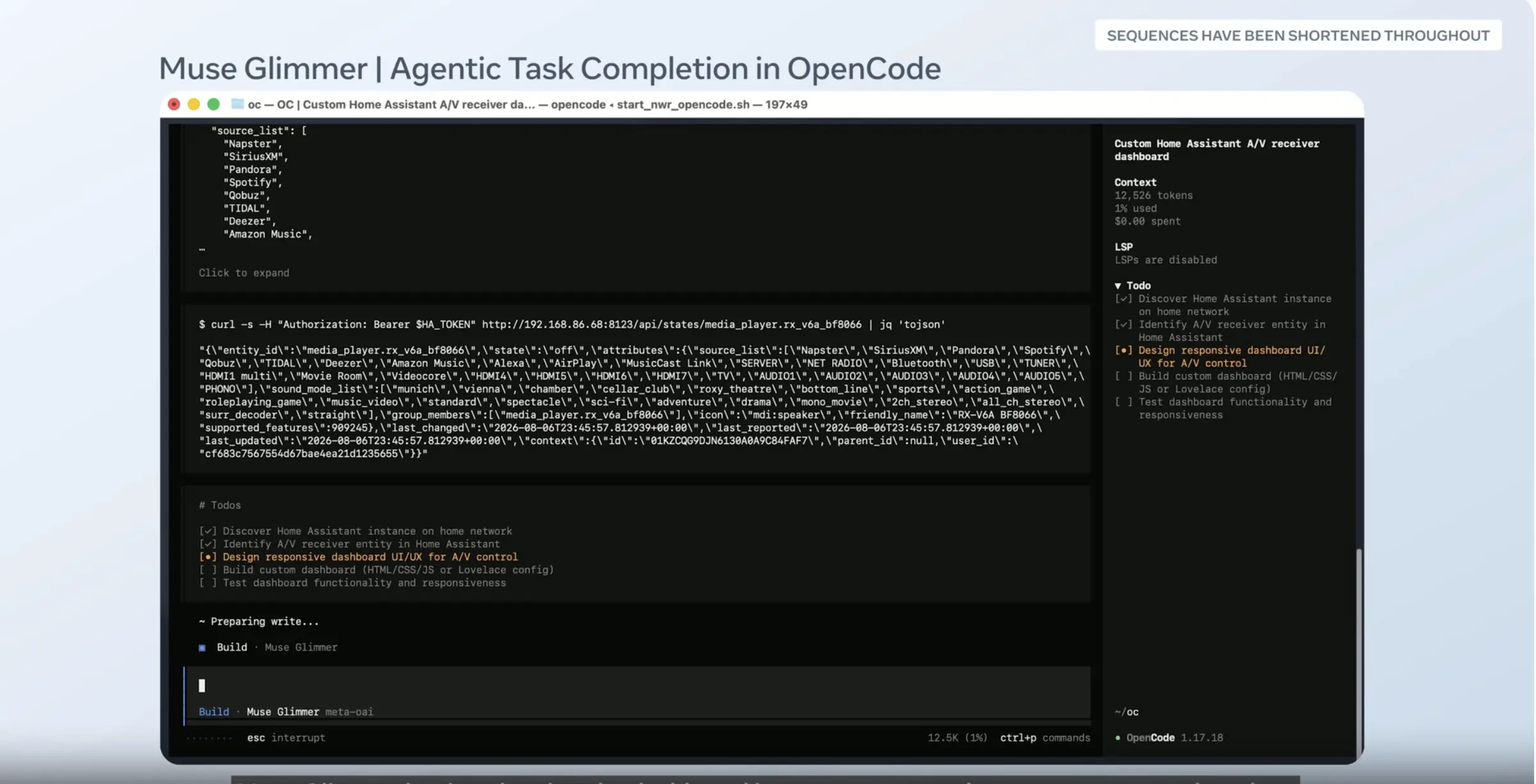This screenshot has width=1536, height=784.
Task: Toggle sidebar checkbox 'Discover Home Assistant instance'
Action: [1123, 298]
